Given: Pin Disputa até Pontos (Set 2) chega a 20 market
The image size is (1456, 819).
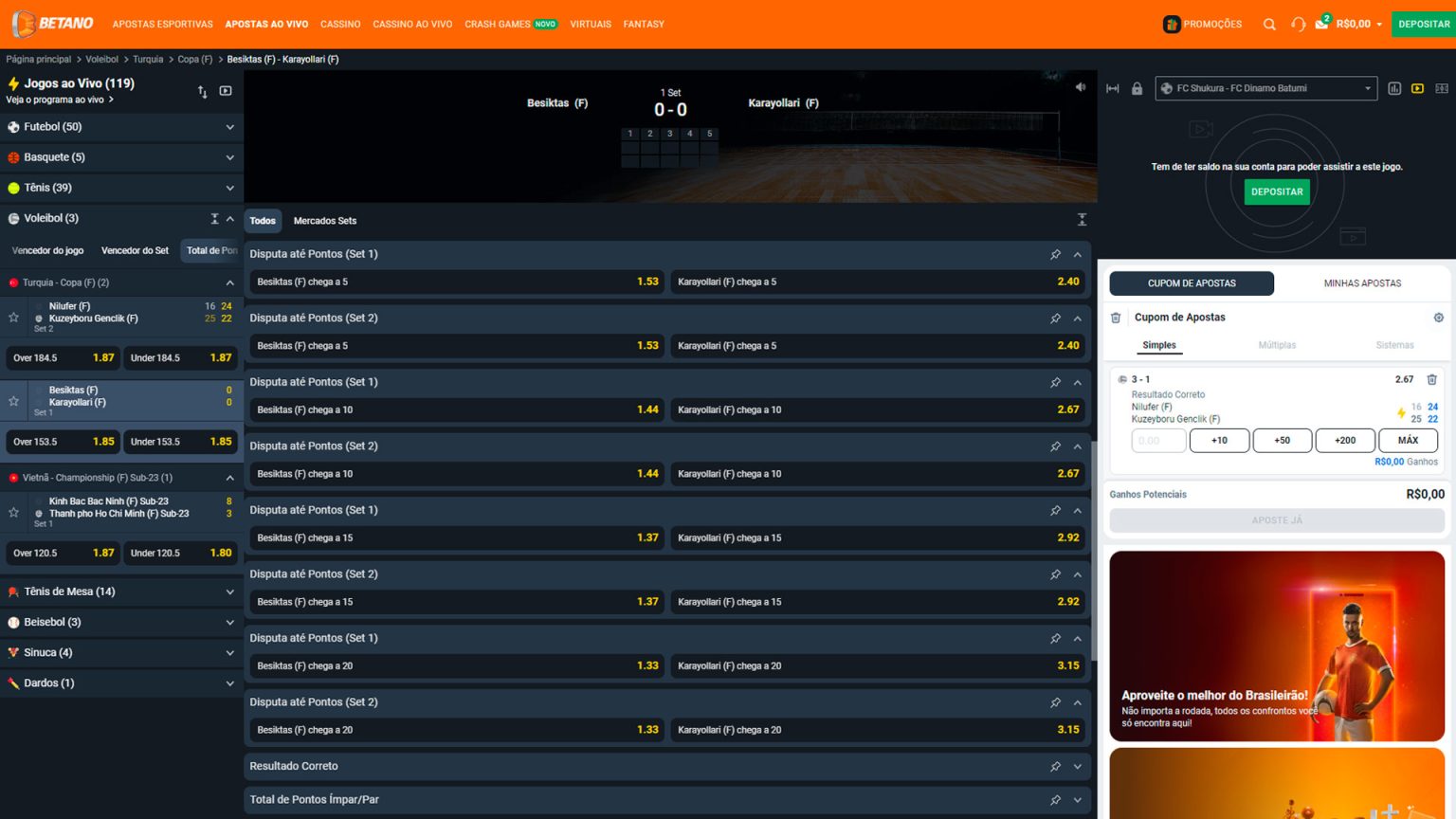Looking at the screenshot, I should tap(1055, 702).
